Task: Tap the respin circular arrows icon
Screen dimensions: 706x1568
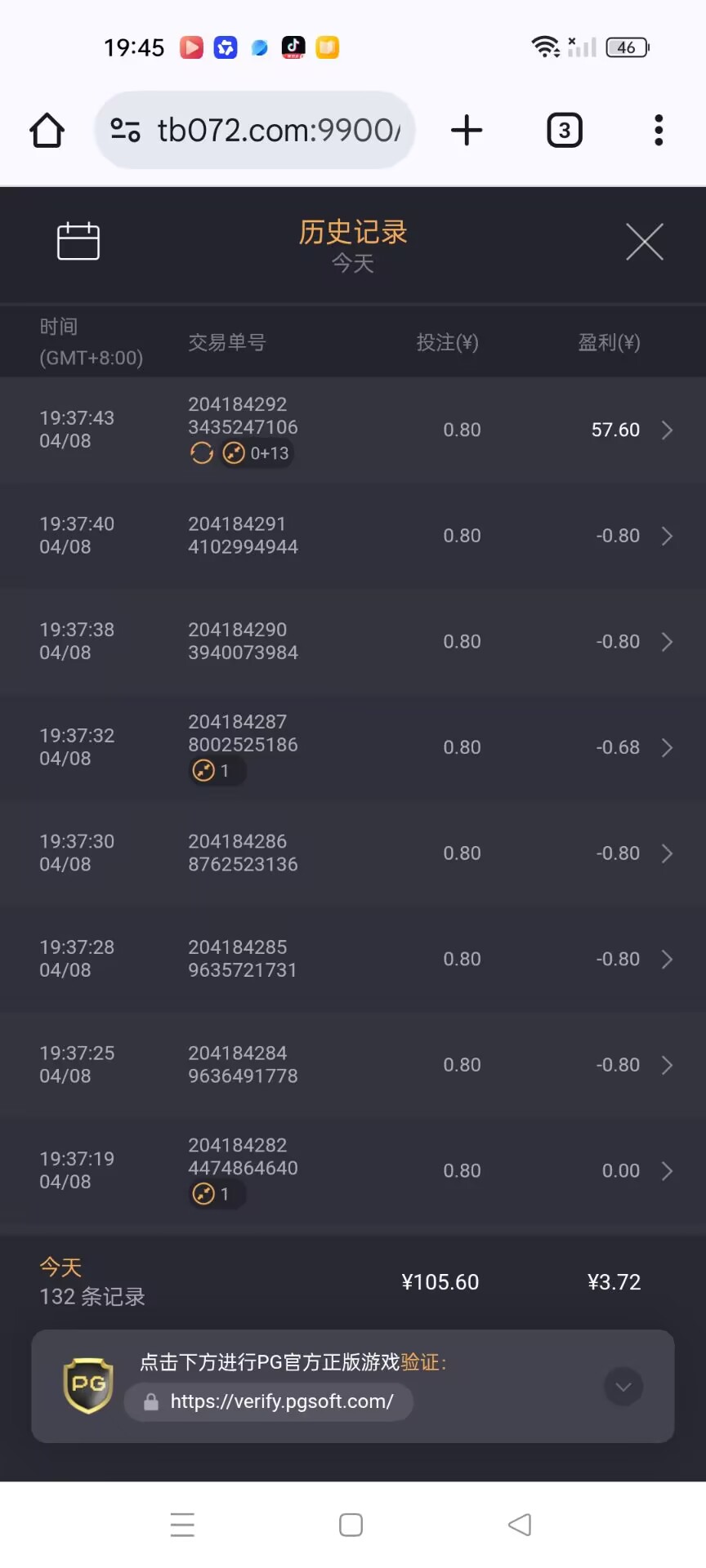Action: (x=201, y=453)
